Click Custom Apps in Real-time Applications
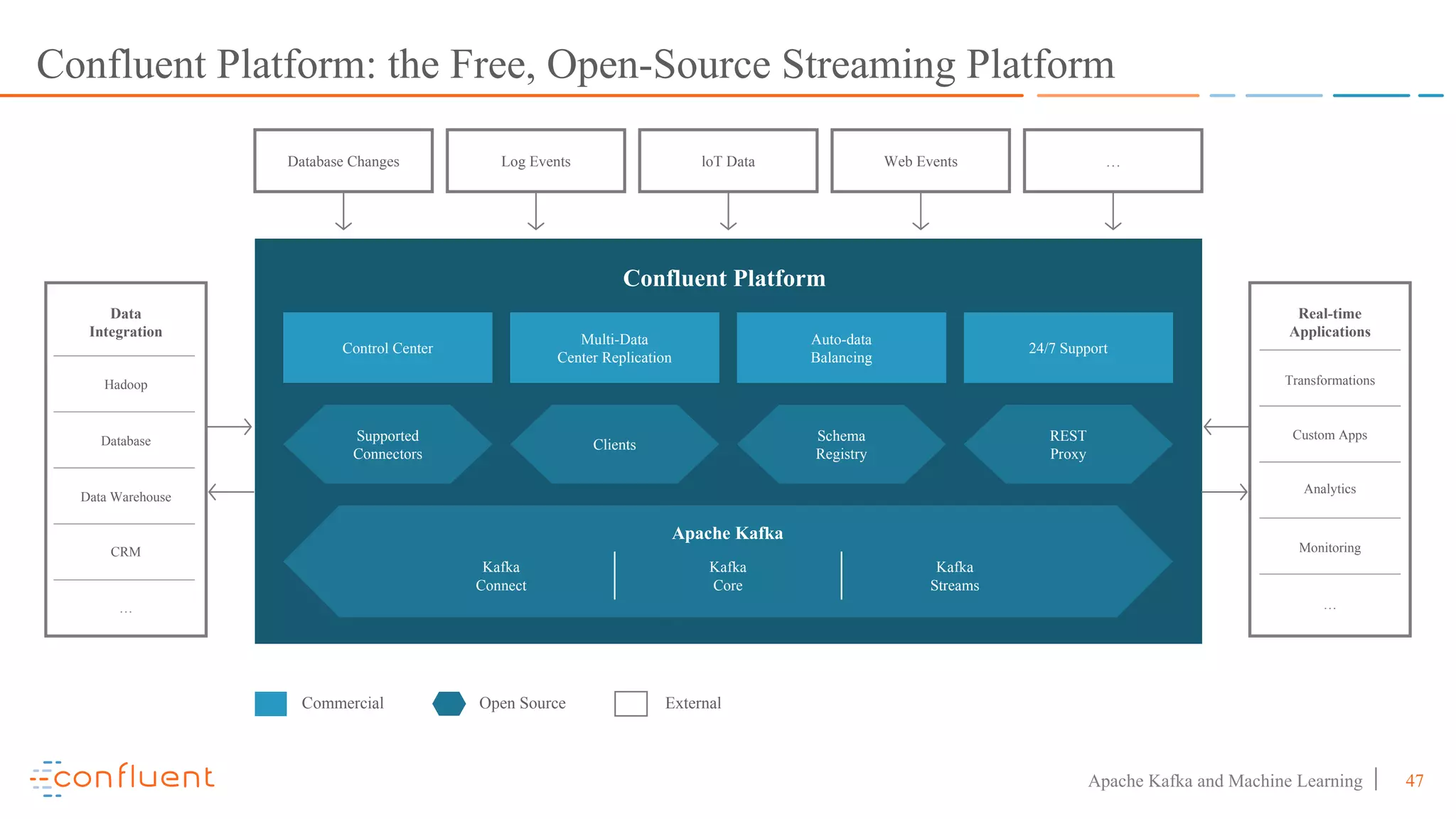This screenshot has height=819, width=1456. coord(1329,434)
